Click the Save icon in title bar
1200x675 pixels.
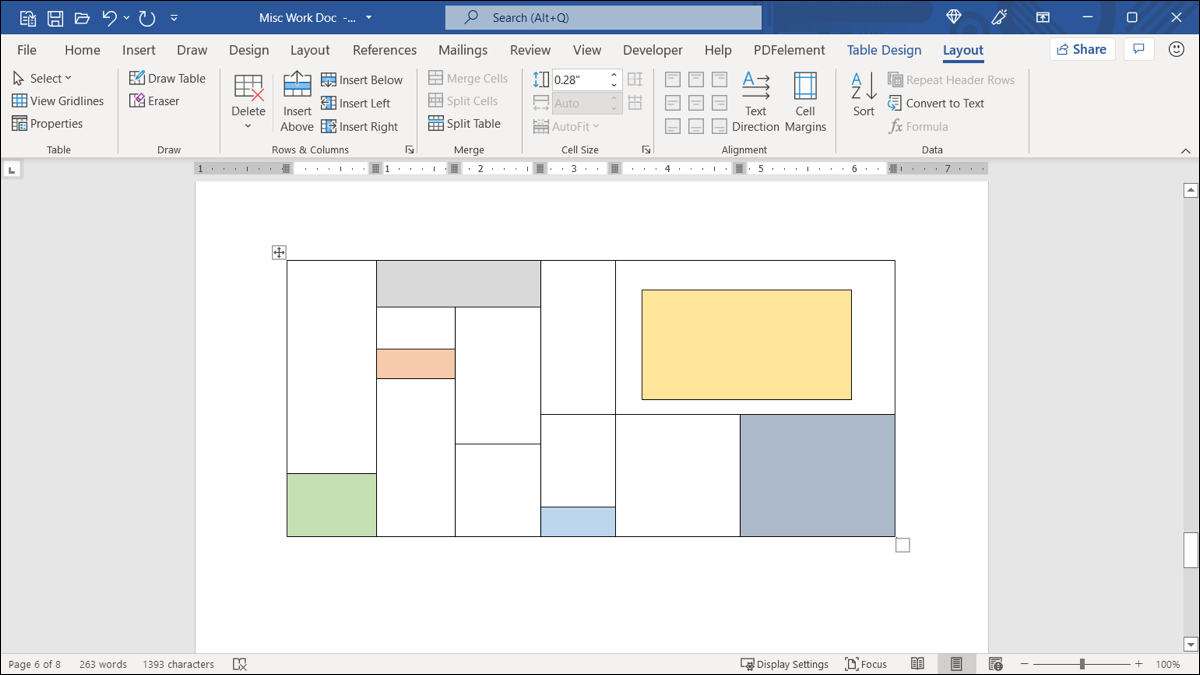[x=56, y=18]
